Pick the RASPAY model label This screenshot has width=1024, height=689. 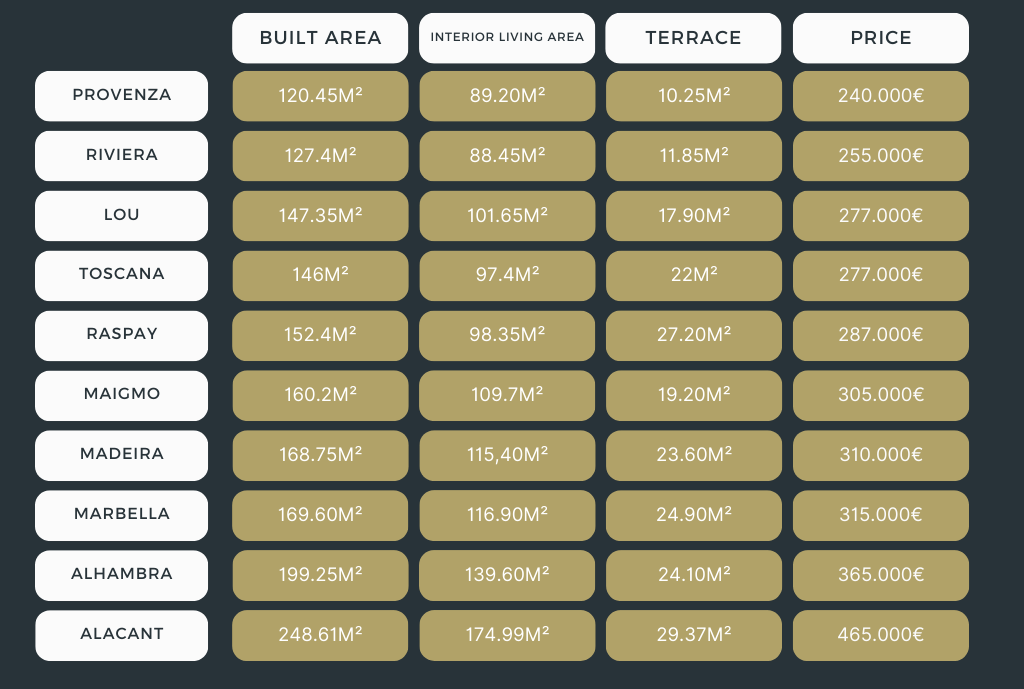121,336
